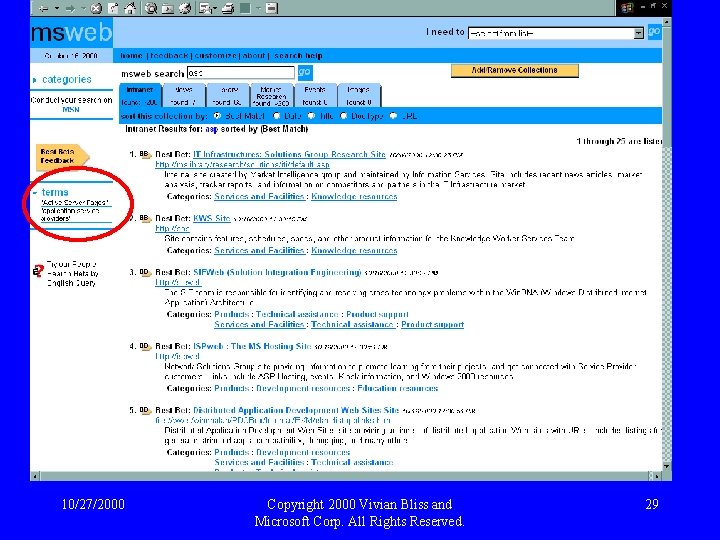Open the Favorites folder icon
The image size is (720, 540).
(168, 8)
